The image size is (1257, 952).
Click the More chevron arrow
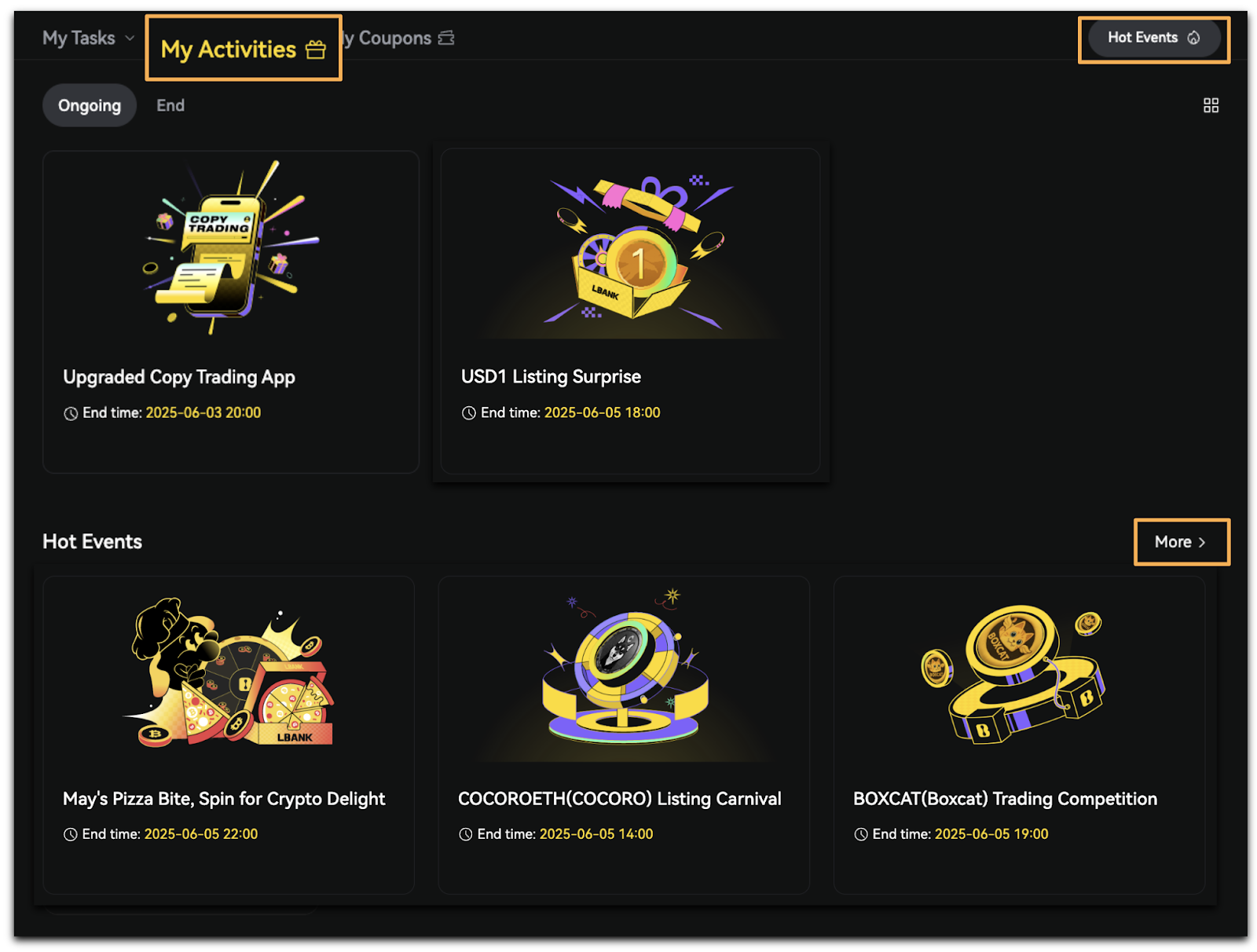pos(1202,542)
